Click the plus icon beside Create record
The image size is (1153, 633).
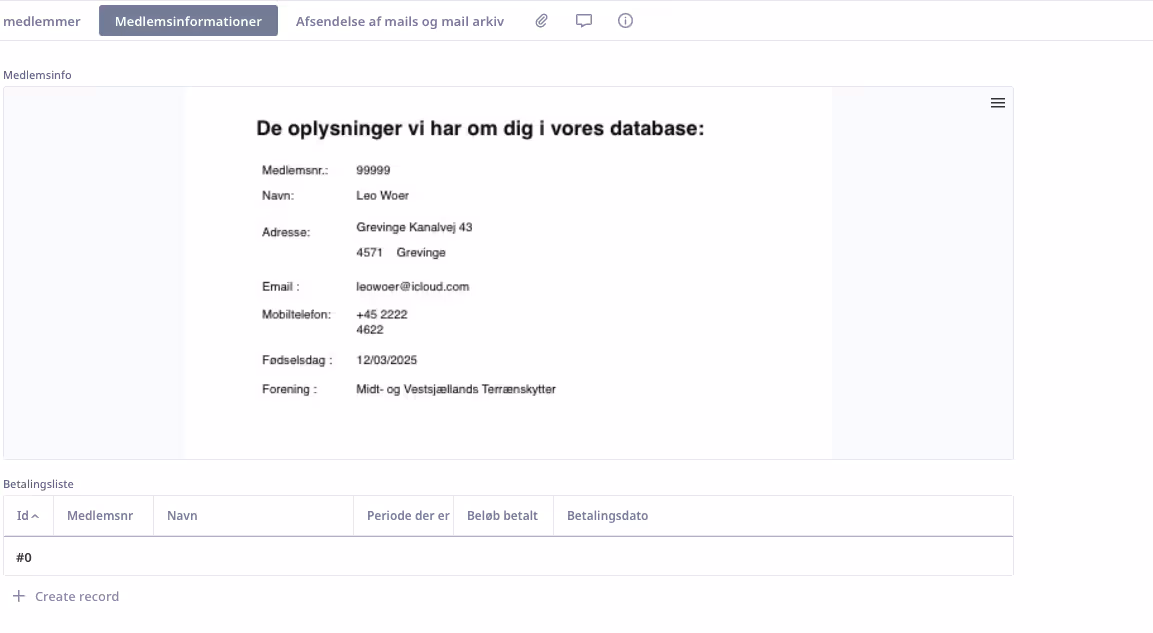tap(19, 596)
